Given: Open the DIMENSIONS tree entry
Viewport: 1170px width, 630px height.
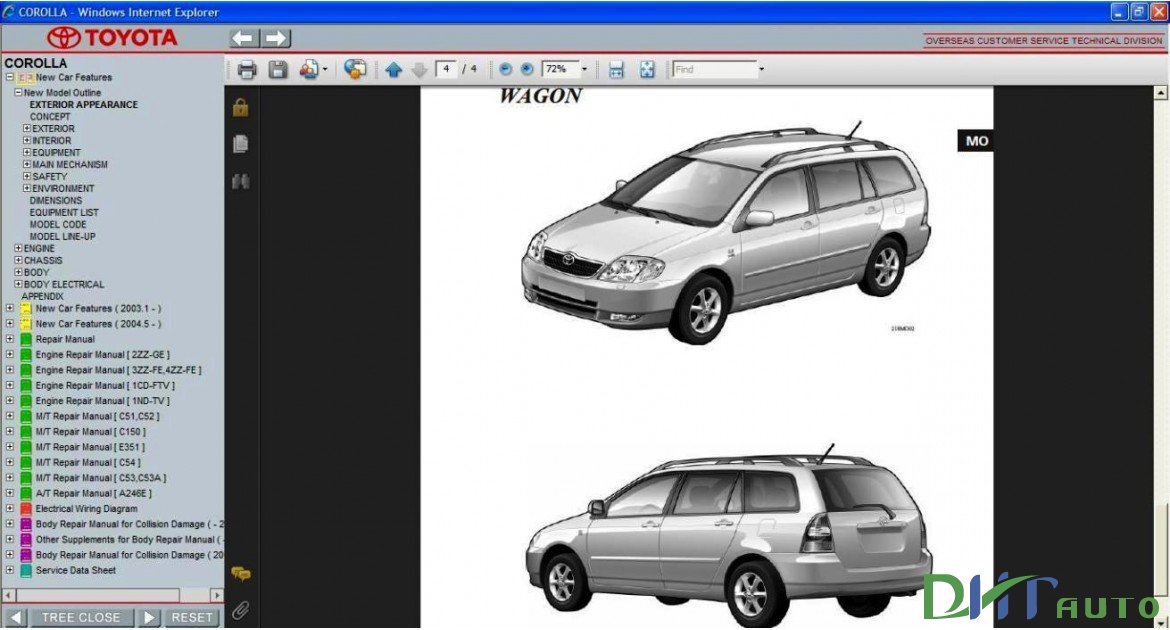Looking at the screenshot, I should [56, 201].
